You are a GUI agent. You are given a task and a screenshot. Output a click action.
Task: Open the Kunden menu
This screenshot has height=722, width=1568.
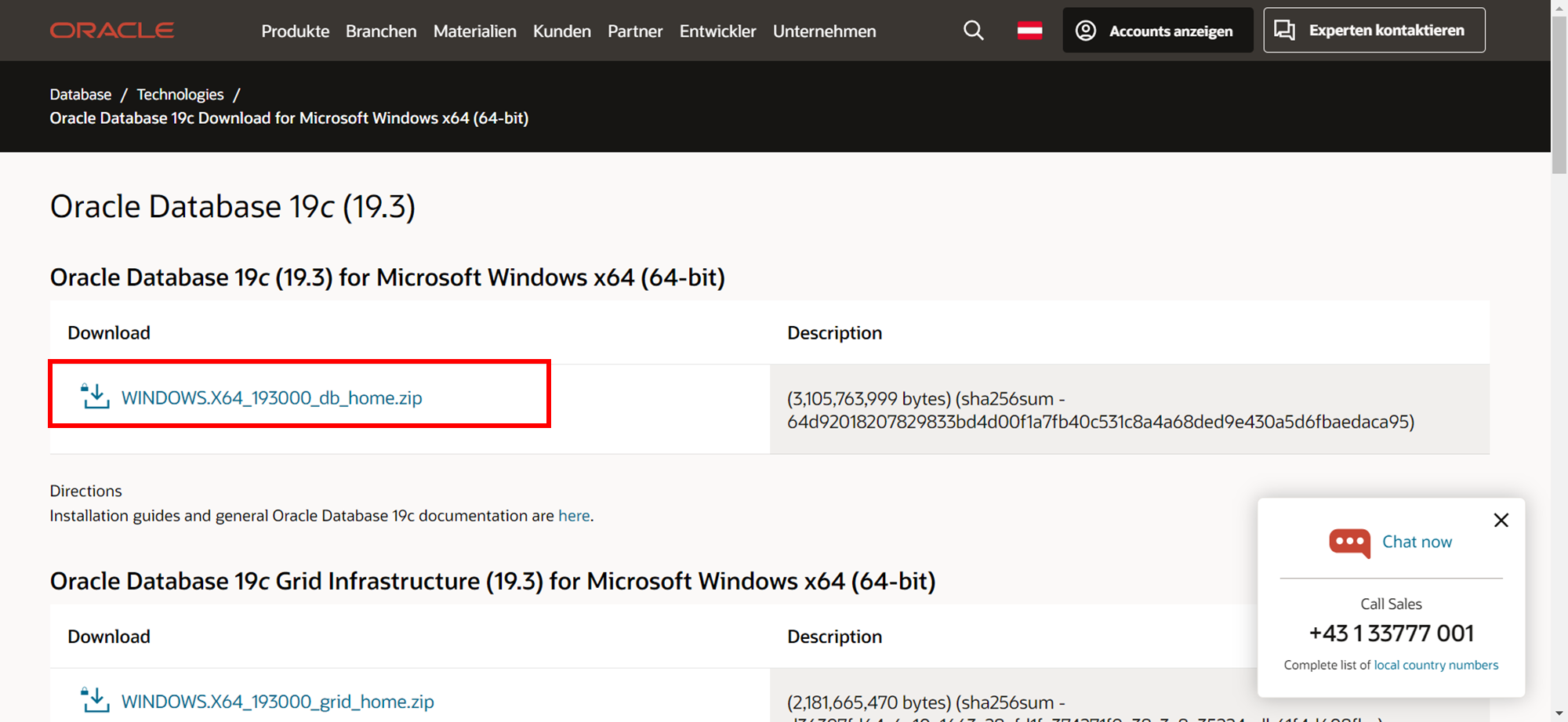click(x=562, y=31)
